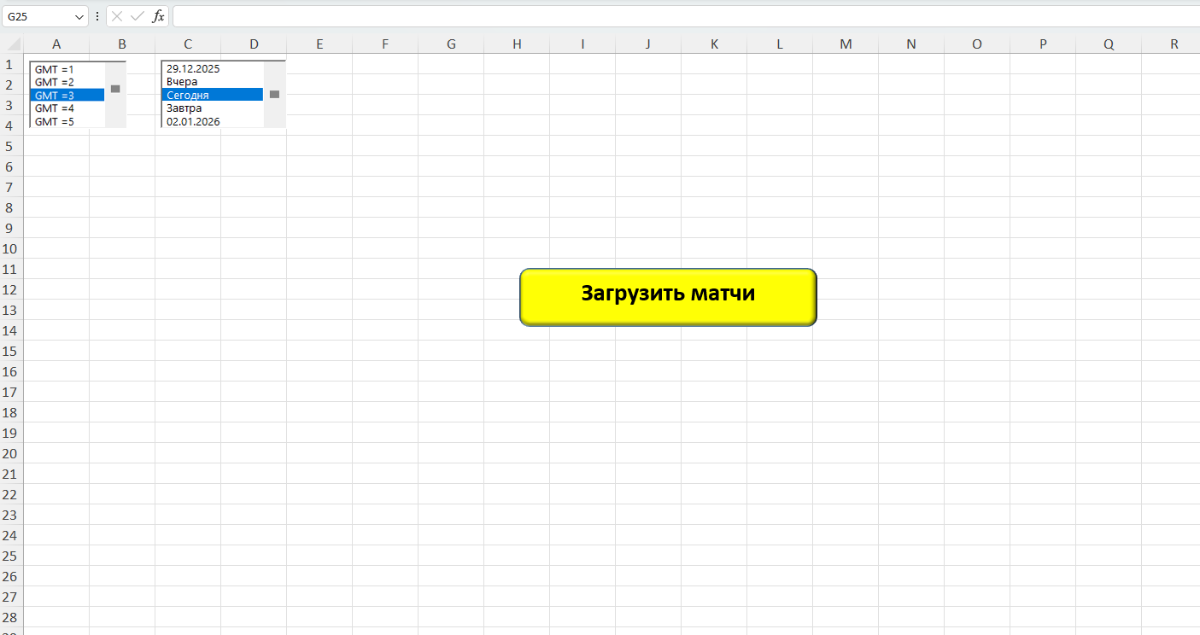The image size is (1200, 635).
Task: Click the three-dot handle beside Name Box
Action: pyautogui.click(x=97, y=16)
